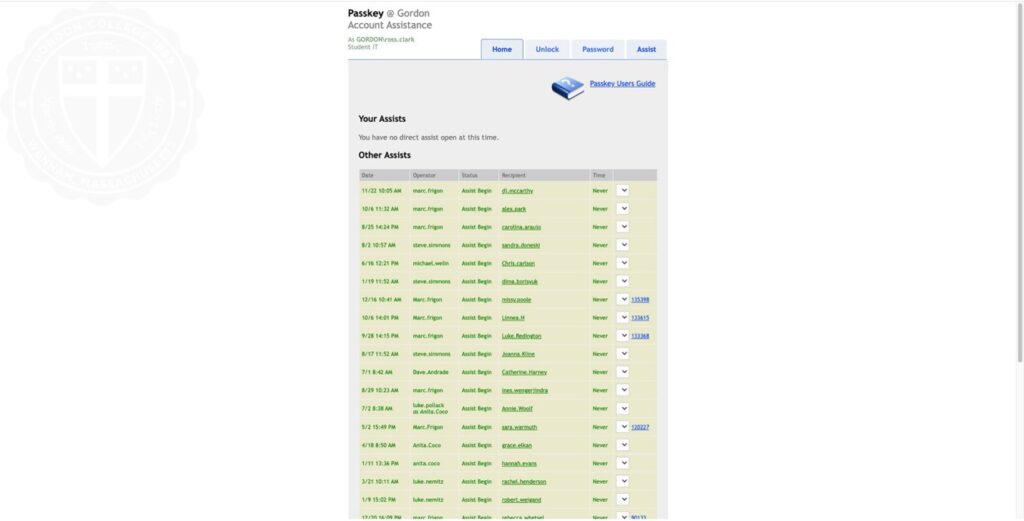Click the Passkey Users Guide book icon

[x=568, y=87]
